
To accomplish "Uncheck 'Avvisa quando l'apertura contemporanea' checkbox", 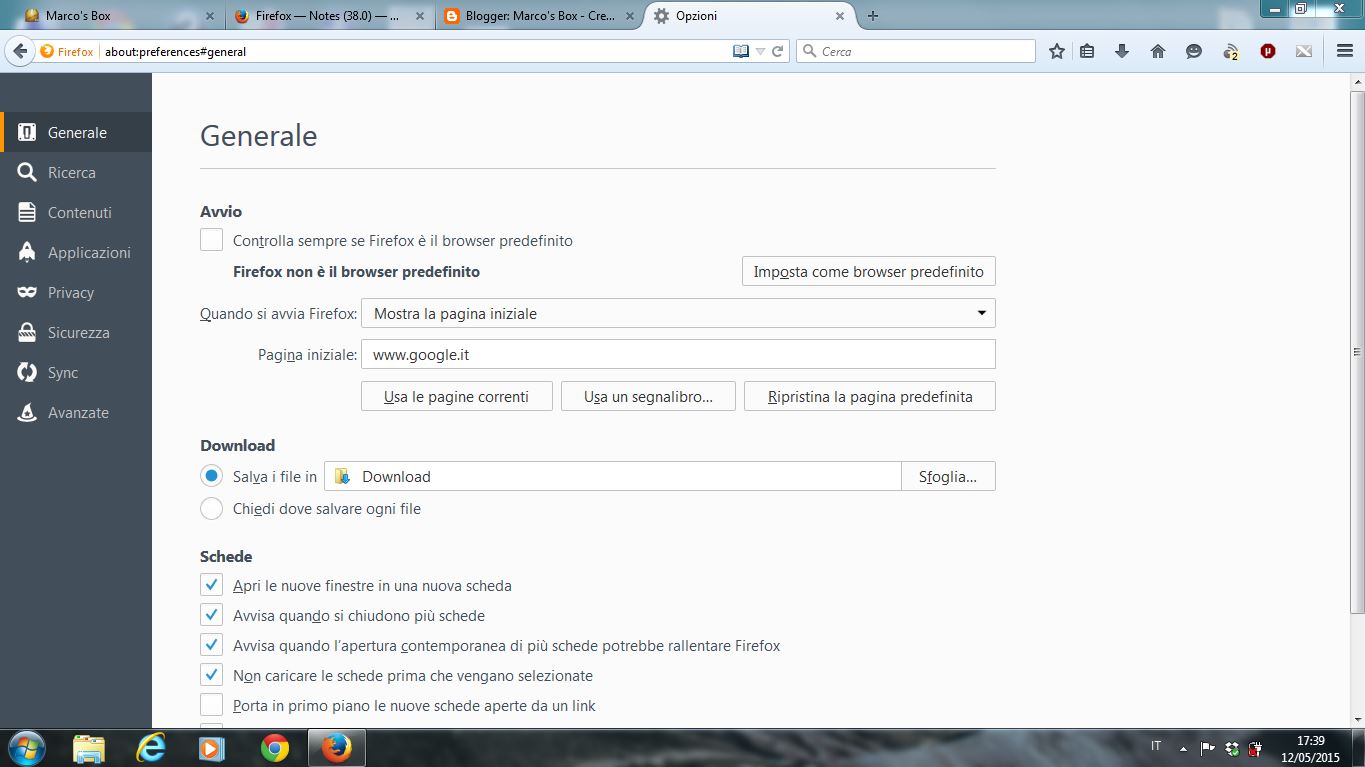I will click(x=211, y=645).
